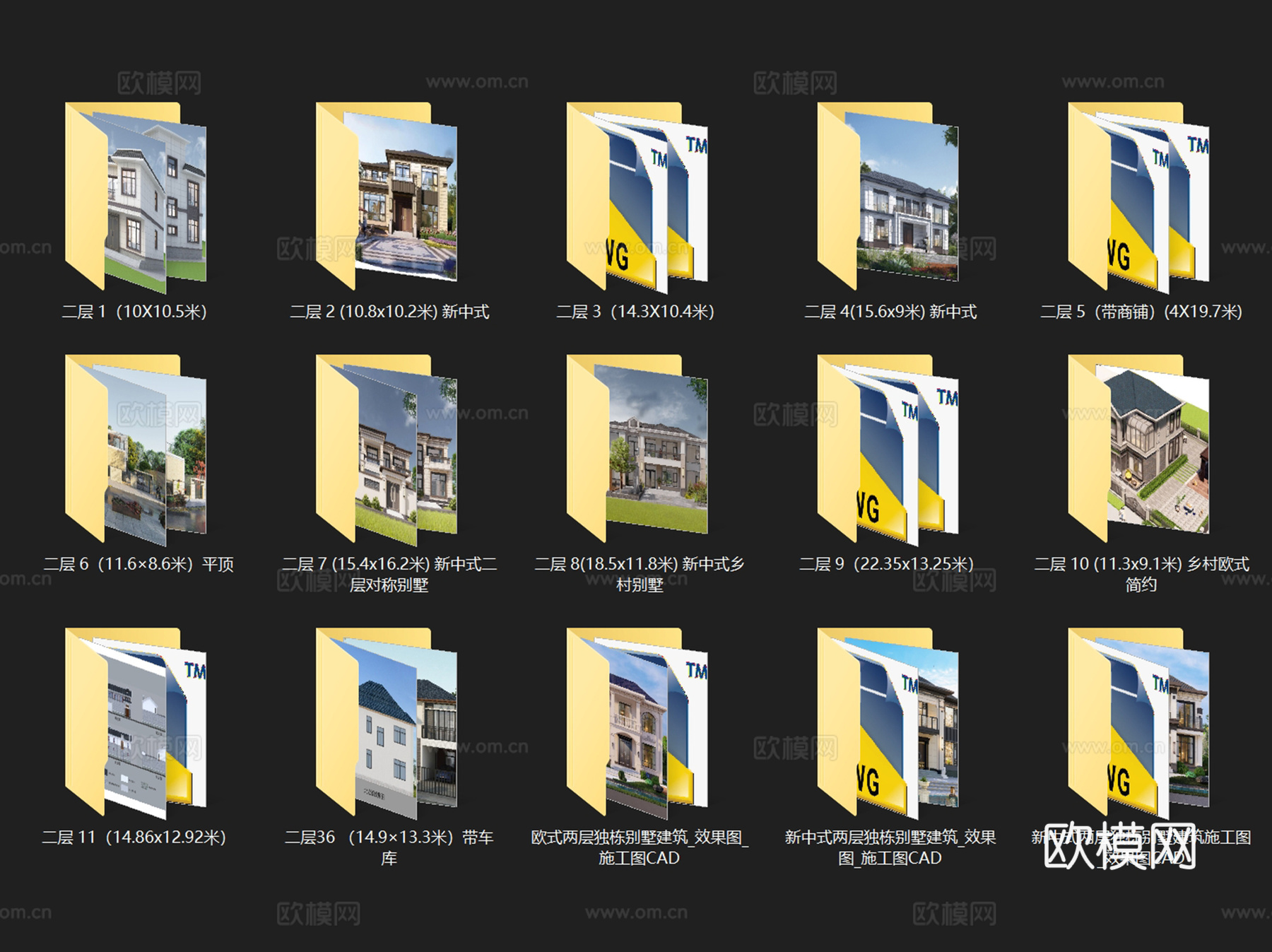Select the 二层 5 带商铺 folder icon
Viewport: 1272px width, 952px height.
point(1139,197)
